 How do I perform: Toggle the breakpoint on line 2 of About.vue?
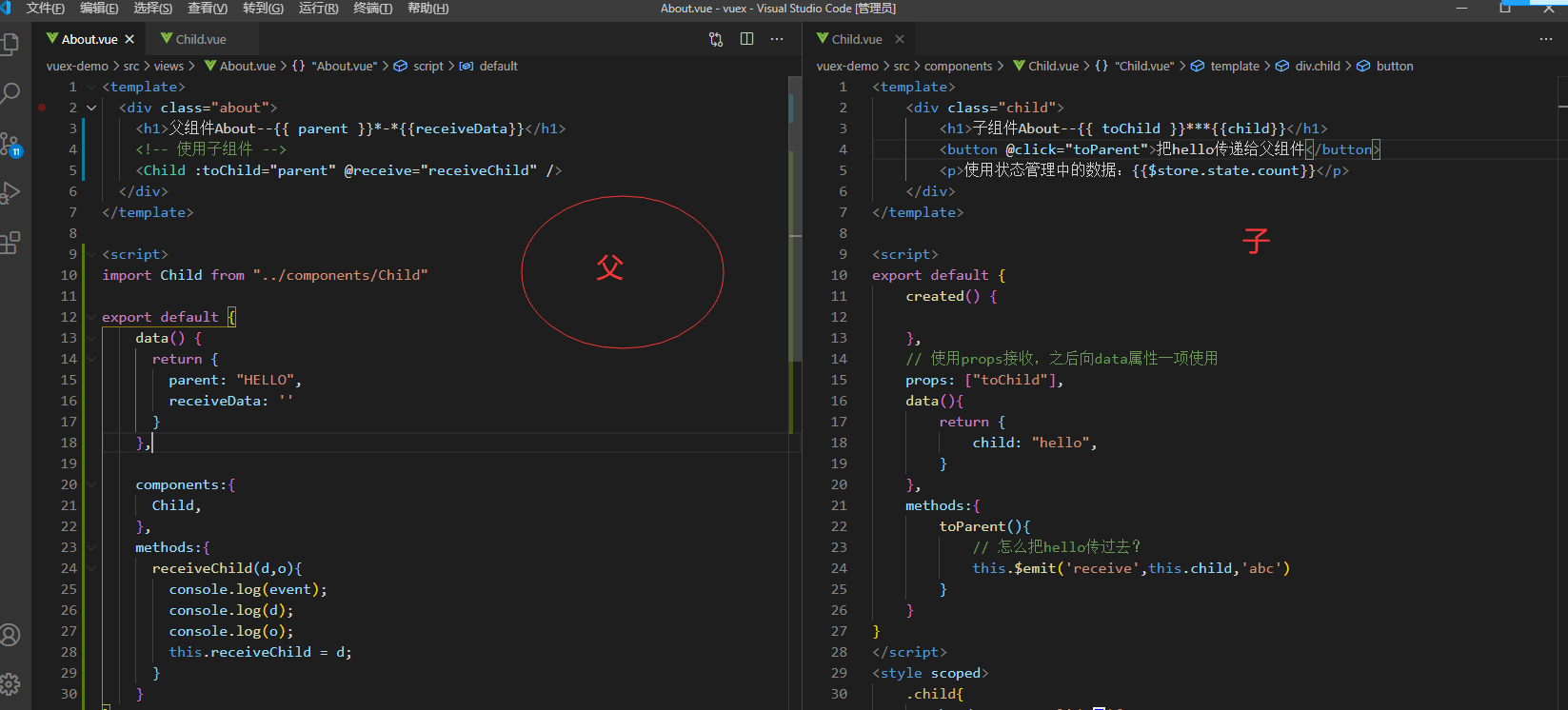pyautogui.click(x=42, y=108)
